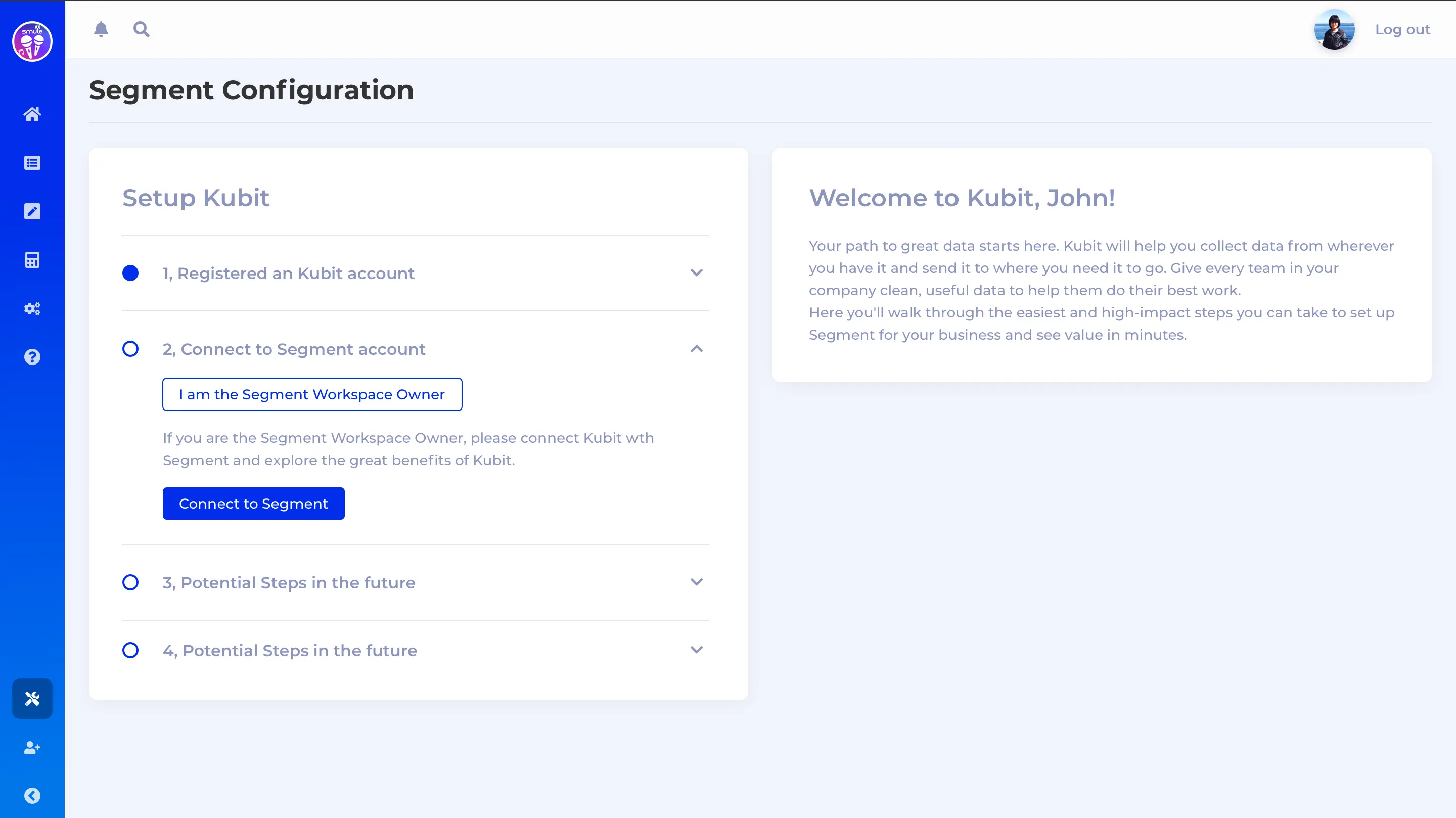Expand step 3 Potential Steps chevron
The width and height of the screenshot is (1456, 818).
pos(696,582)
